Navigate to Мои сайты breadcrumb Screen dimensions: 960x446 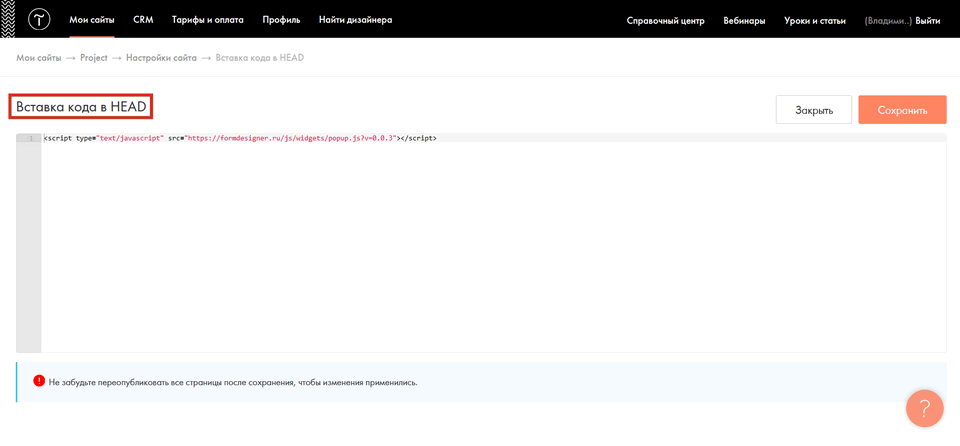tap(38, 58)
